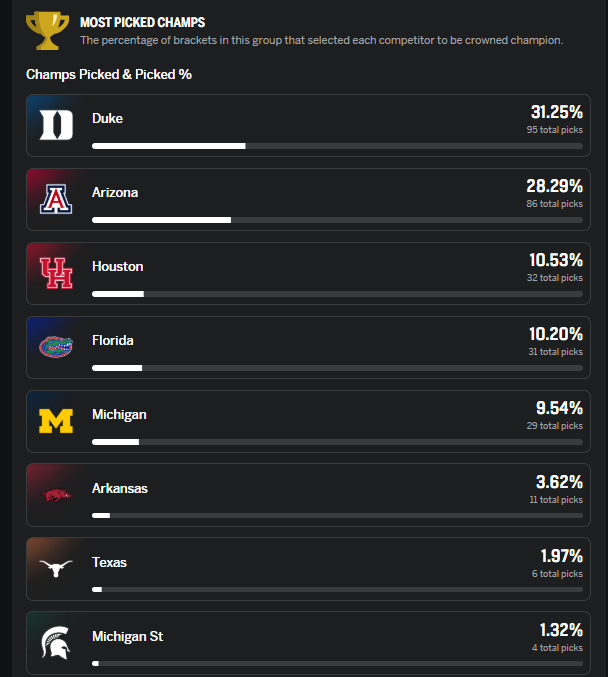Click the Texas Longhorns logo
The width and height of the screenshot is (608, 677).
pyautogui.click(x=56, y=569)
